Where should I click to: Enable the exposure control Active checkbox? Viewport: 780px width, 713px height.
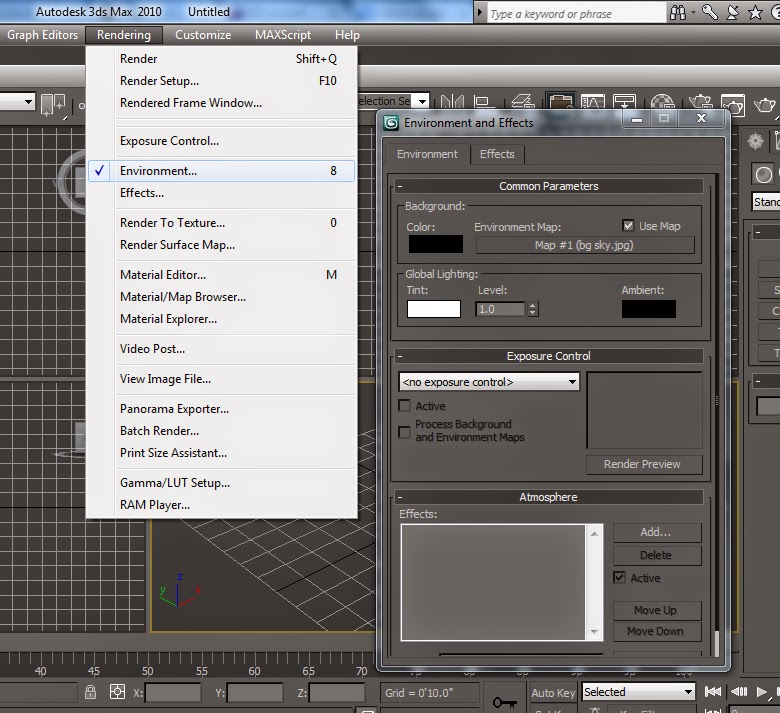point(404,406)
